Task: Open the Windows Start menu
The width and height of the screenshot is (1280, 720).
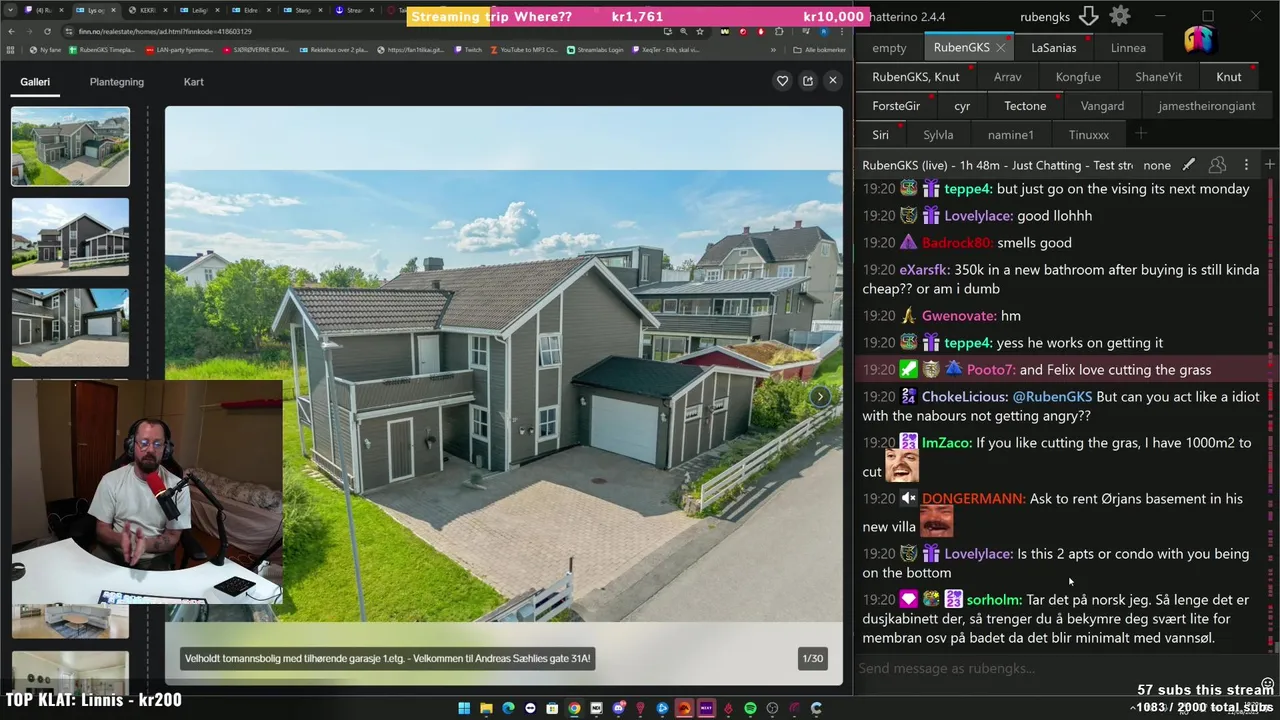Action: point(464,708)
